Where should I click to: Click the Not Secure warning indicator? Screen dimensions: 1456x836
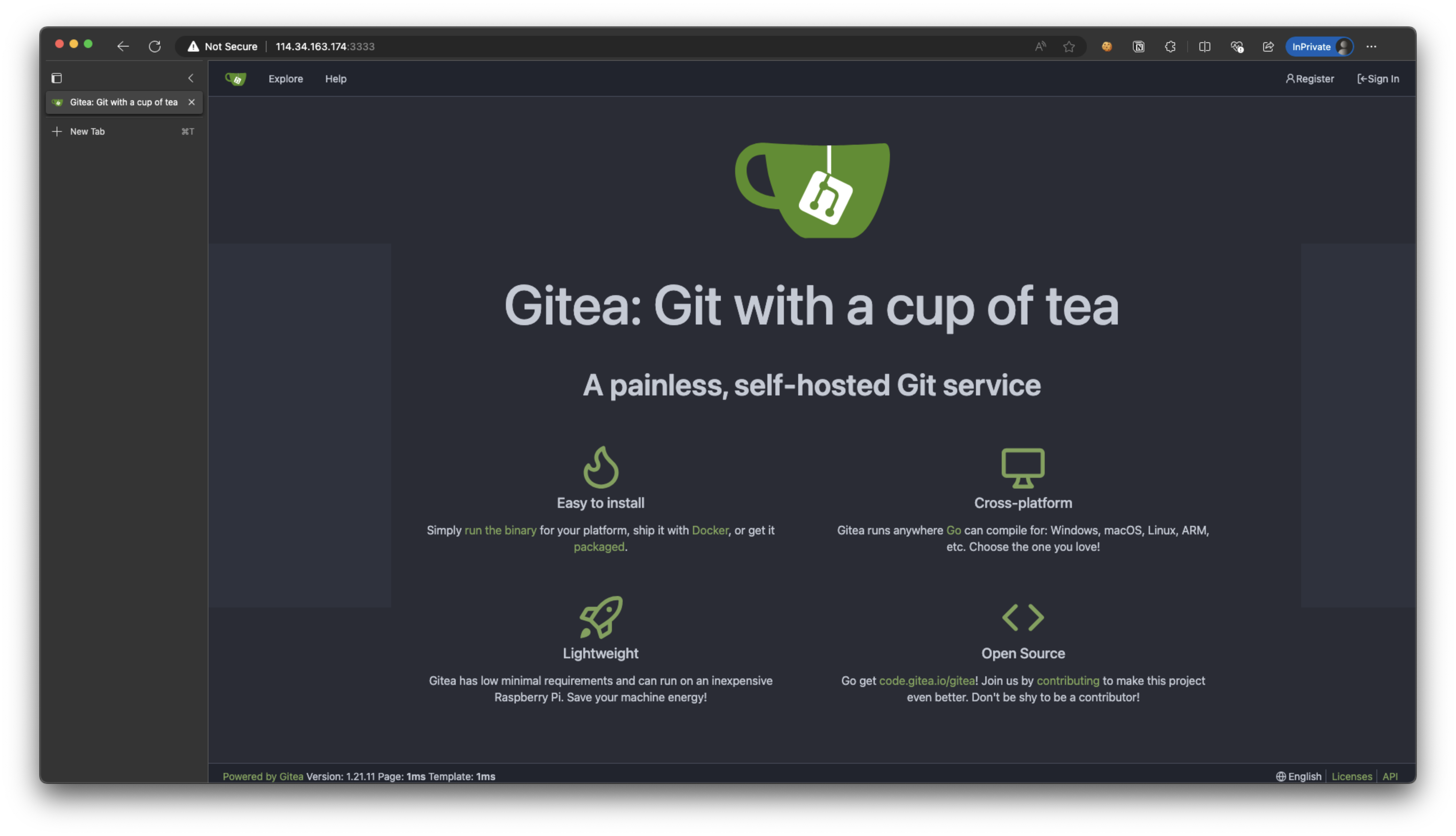click(x=222, y=47)
